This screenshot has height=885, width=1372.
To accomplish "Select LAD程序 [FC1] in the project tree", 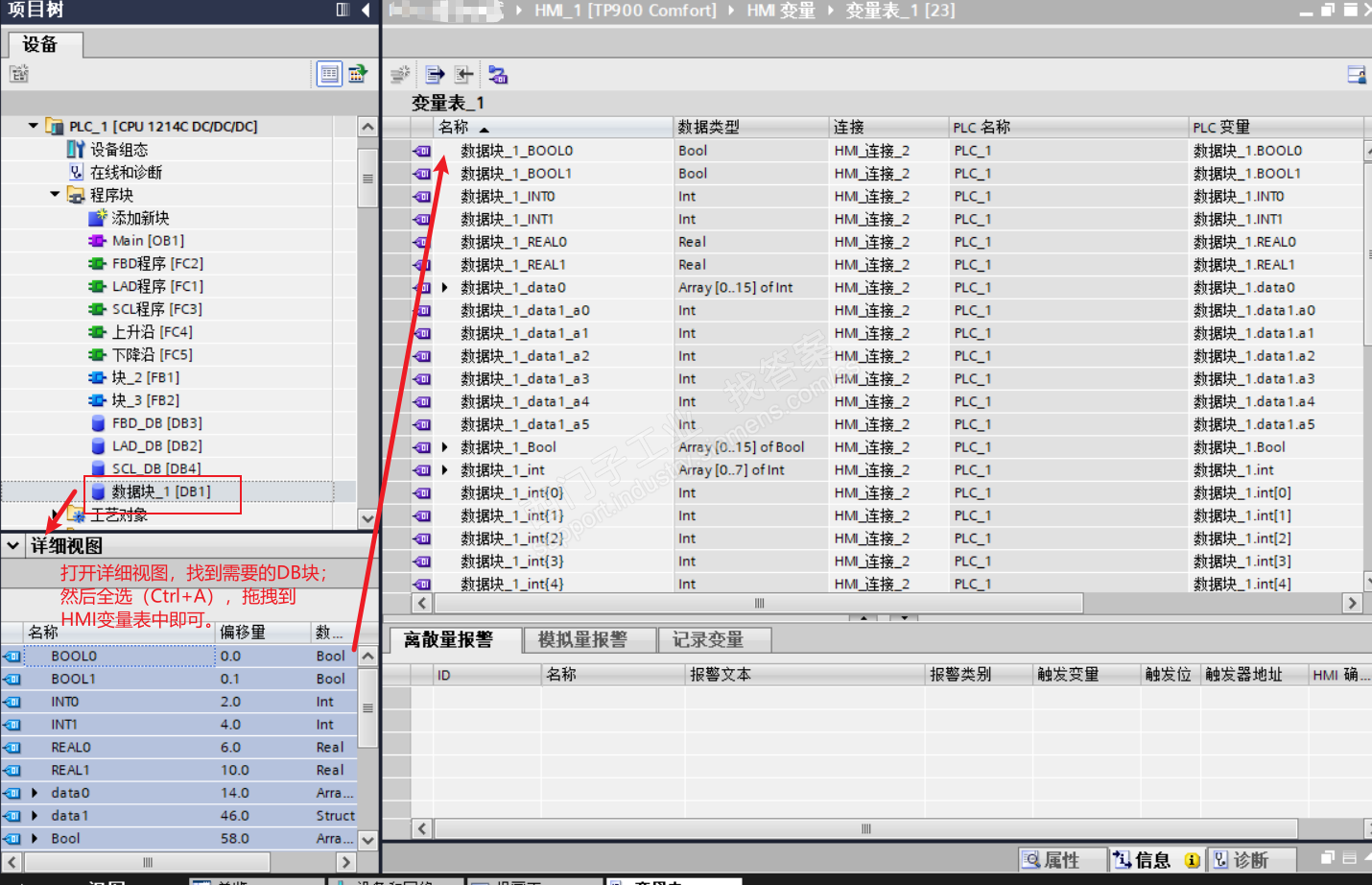I will click(x=157, y=286).
